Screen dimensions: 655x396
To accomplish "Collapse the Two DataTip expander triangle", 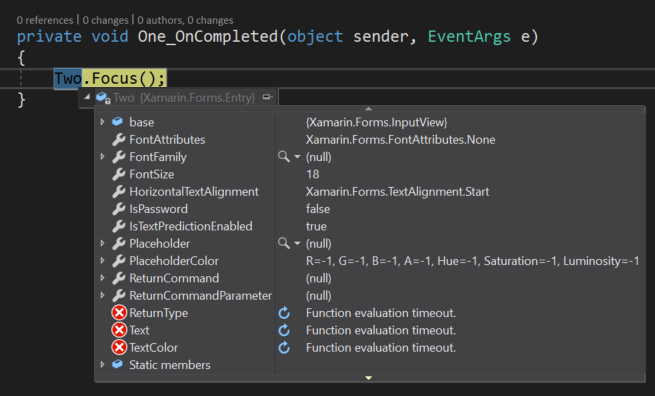I will [x=87, y=97].
